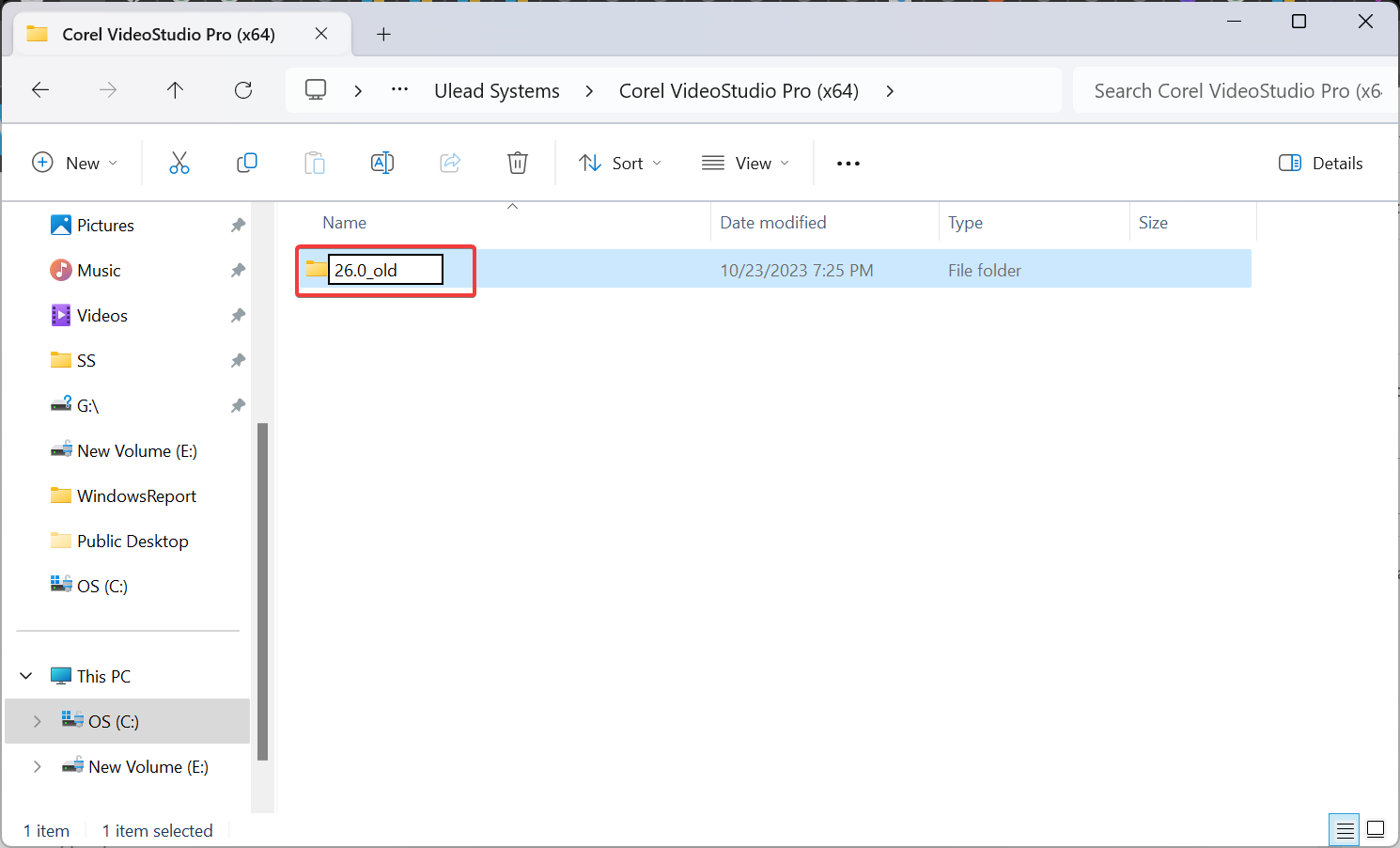
Task: Open the Public Desktop folder
Action: click(x=132, y=541)
